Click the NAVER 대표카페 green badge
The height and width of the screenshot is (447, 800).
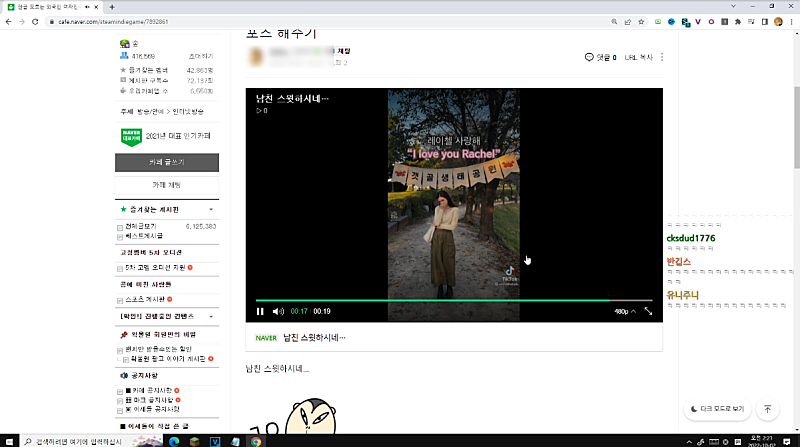click(131, 137)
